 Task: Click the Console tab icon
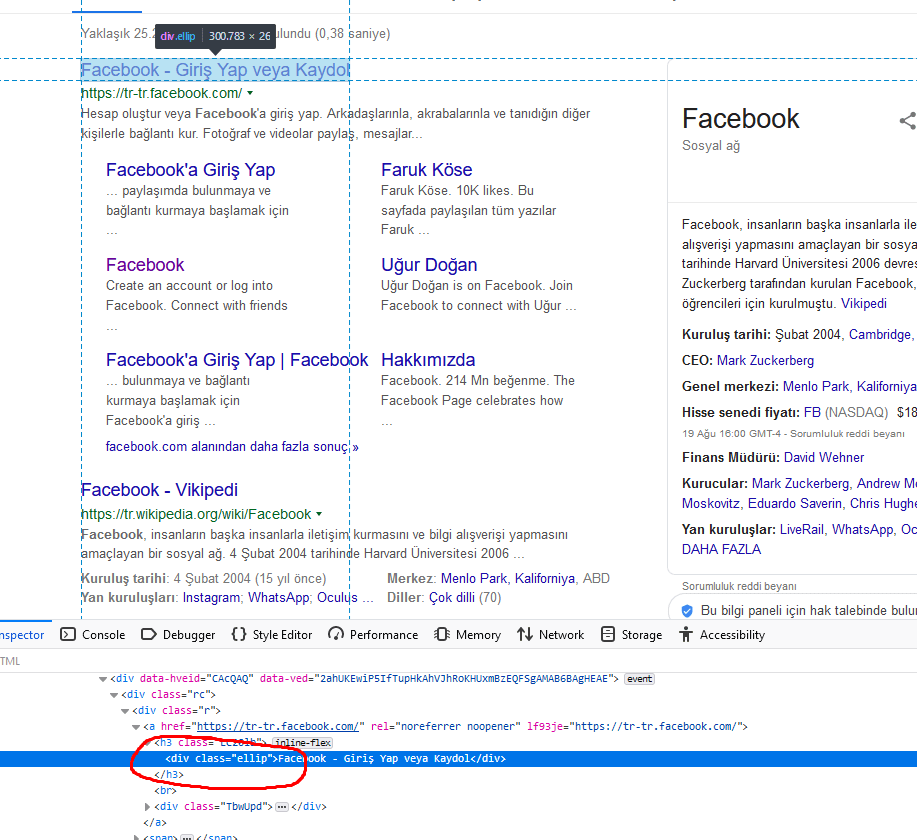(68, 635)
